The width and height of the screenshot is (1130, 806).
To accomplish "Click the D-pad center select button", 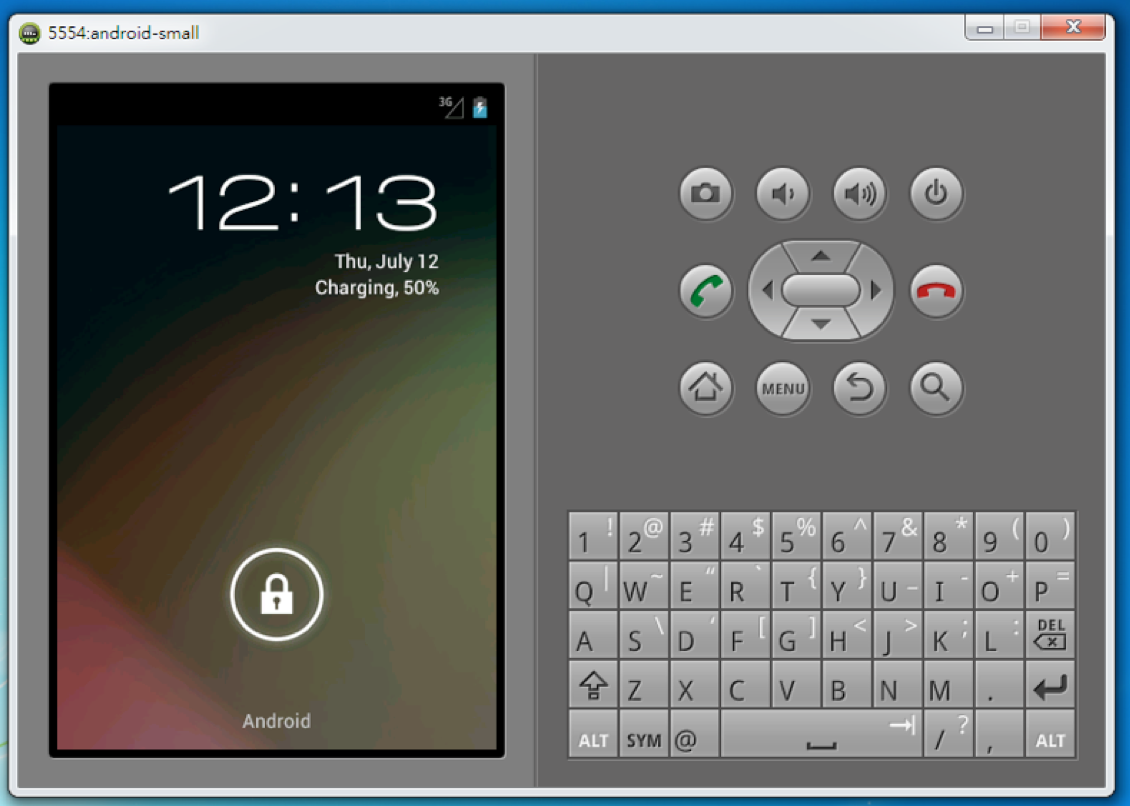I will (x=821, y=290).
